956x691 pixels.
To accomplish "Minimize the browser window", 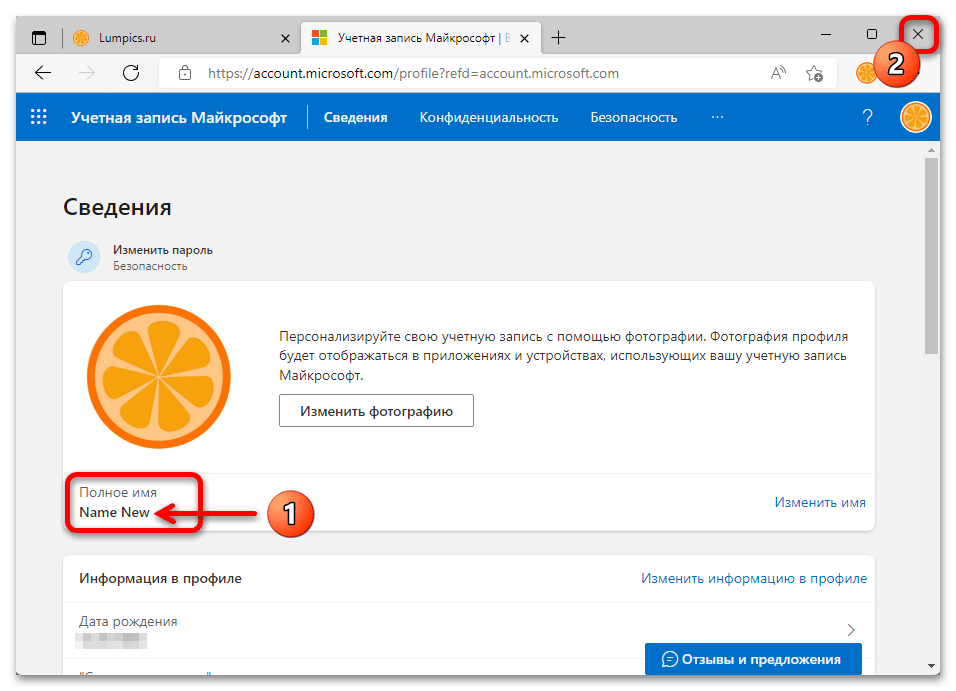I will (x=826, y=35).
